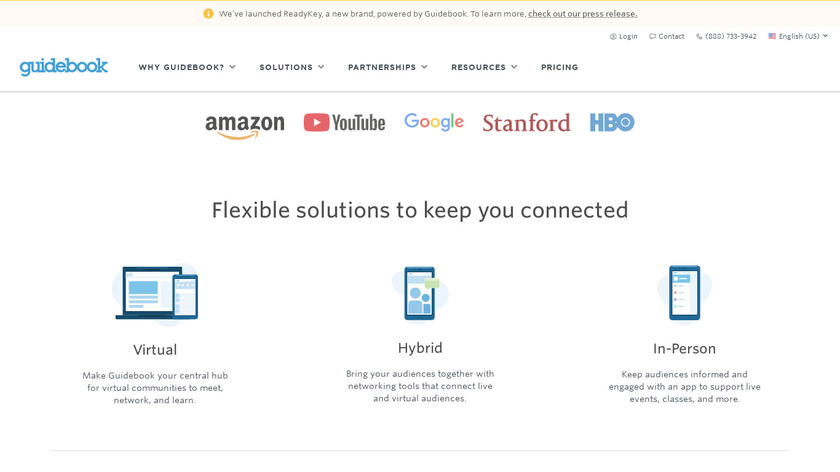The width and height of the screenshot is (840, 472).
Task: Click the Stanford logo
Action: click(x=526, y=123)
